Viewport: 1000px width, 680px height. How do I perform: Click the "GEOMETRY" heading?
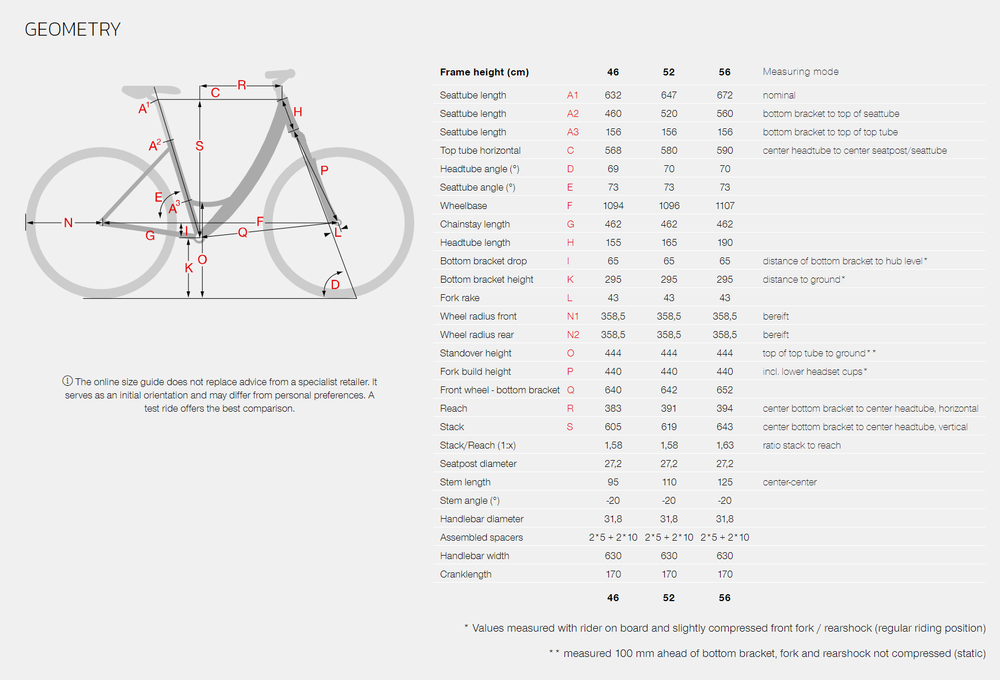72,30
